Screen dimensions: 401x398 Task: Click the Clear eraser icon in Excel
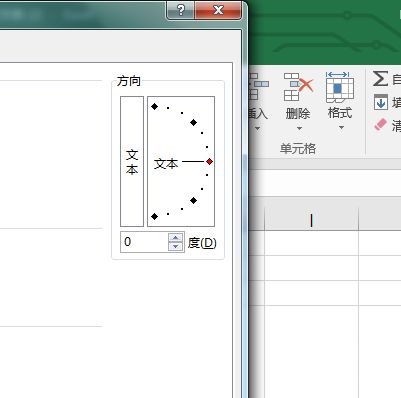pyautogui.click(x=381, y=125)
